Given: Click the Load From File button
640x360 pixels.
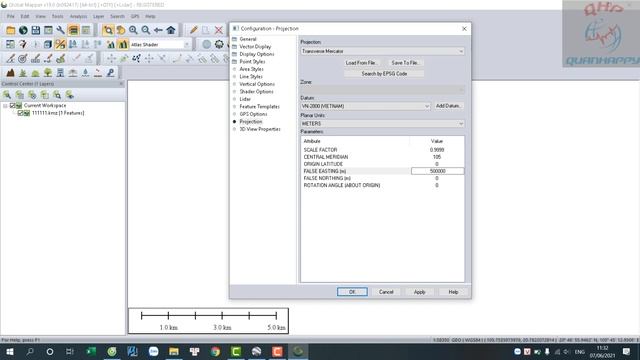Looking at the screenshot, I should click(361, 63).
